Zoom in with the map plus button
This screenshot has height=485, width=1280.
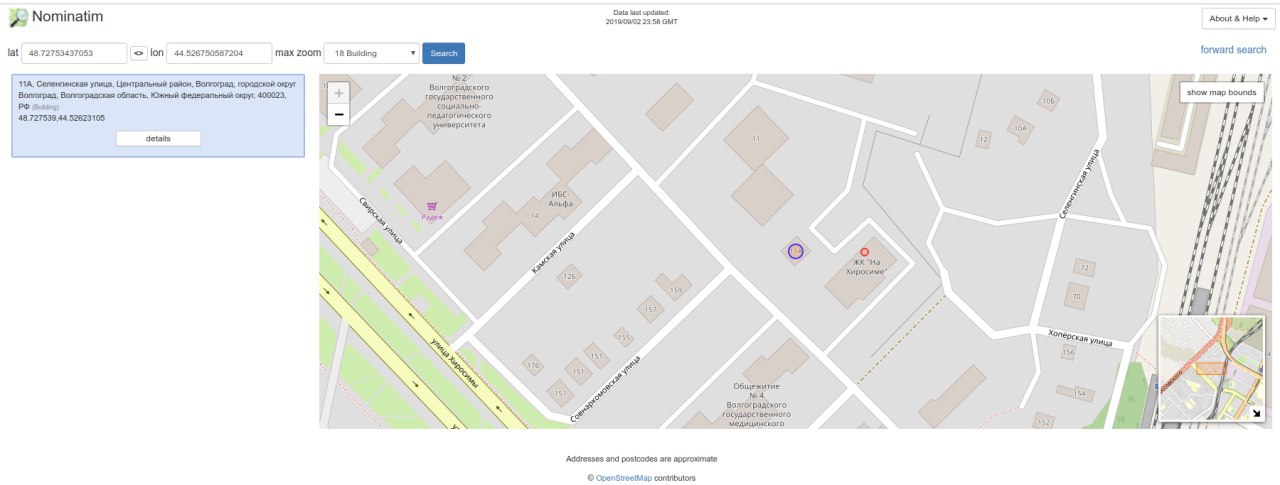(x=339, y=92)
